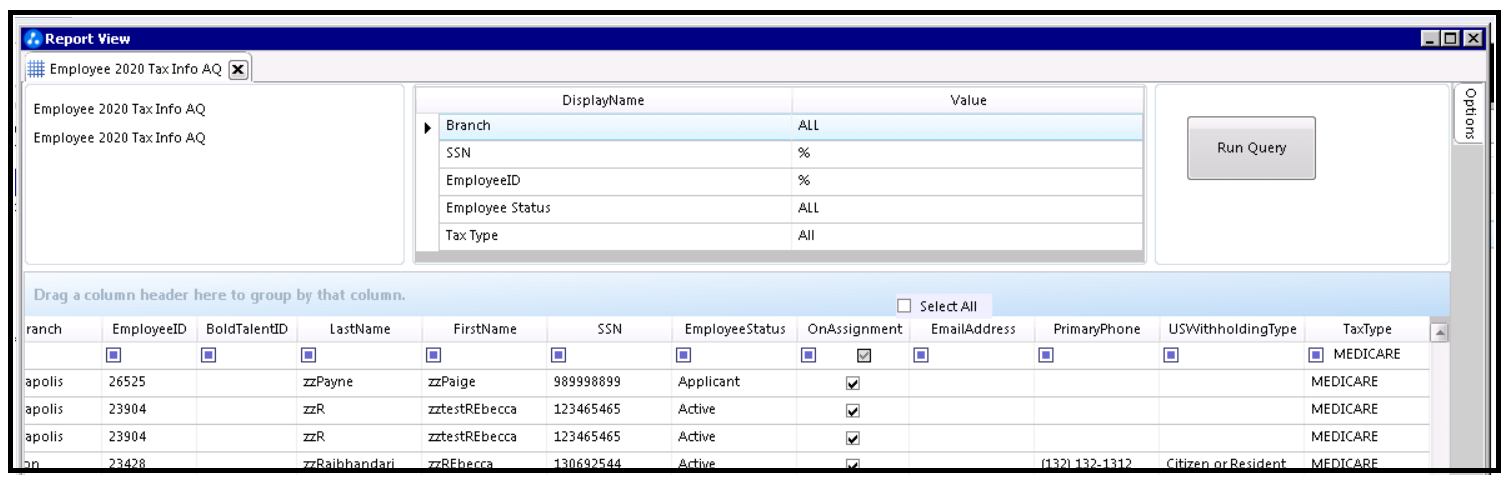Open the TaxType column filter icon
Image resolution: width=1509 pixels, height=479 pixels.
(x=1317, y=354)
